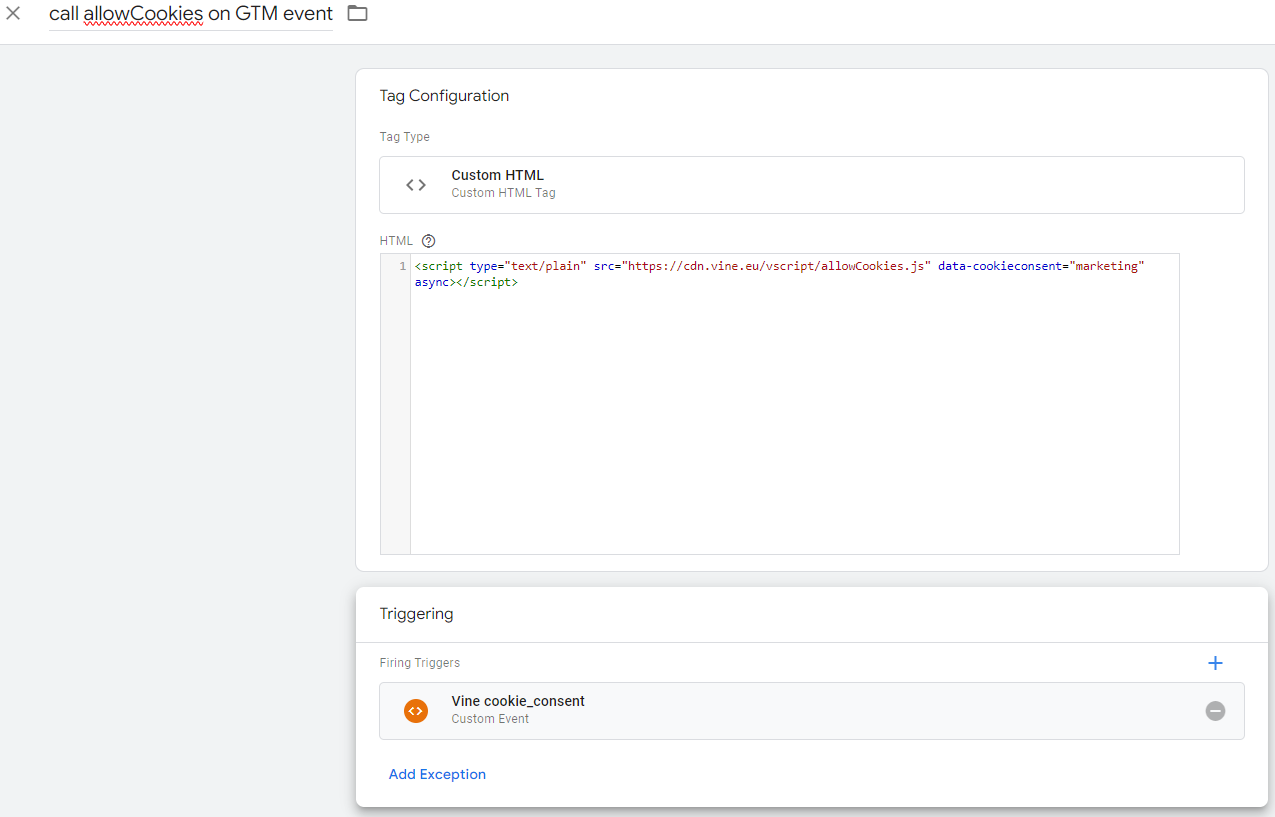
Task: Click the script src URL in the code
Action: pyautogui.click(x=776, y=267)
